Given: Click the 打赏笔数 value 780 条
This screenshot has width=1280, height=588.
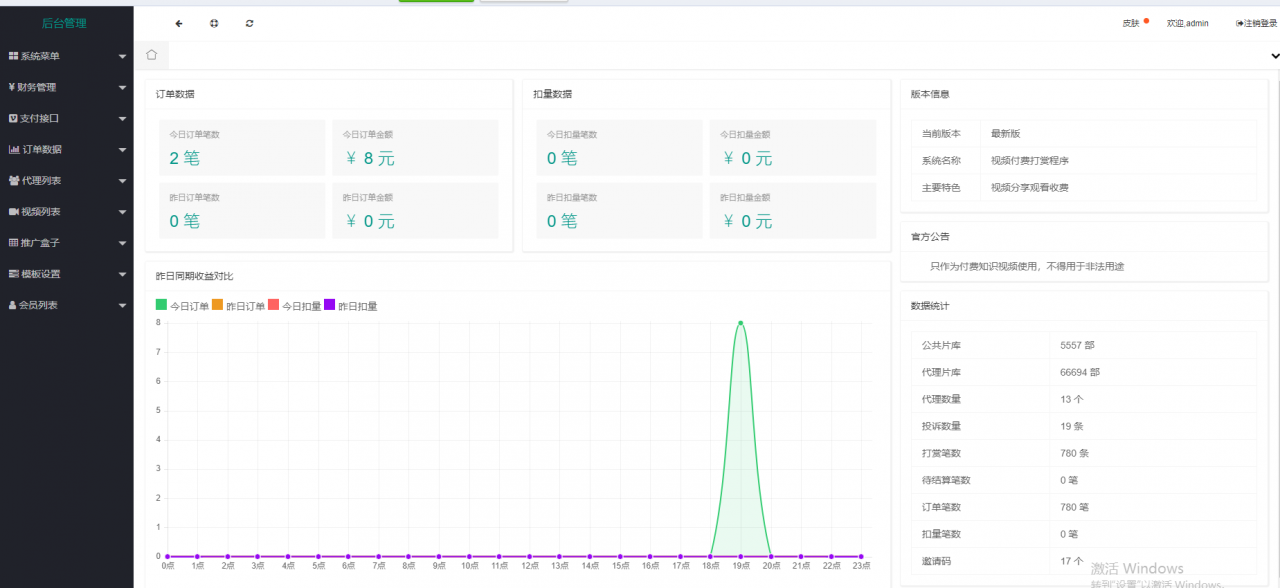Looking at the screenshot, I should (x=1075, y=453).
